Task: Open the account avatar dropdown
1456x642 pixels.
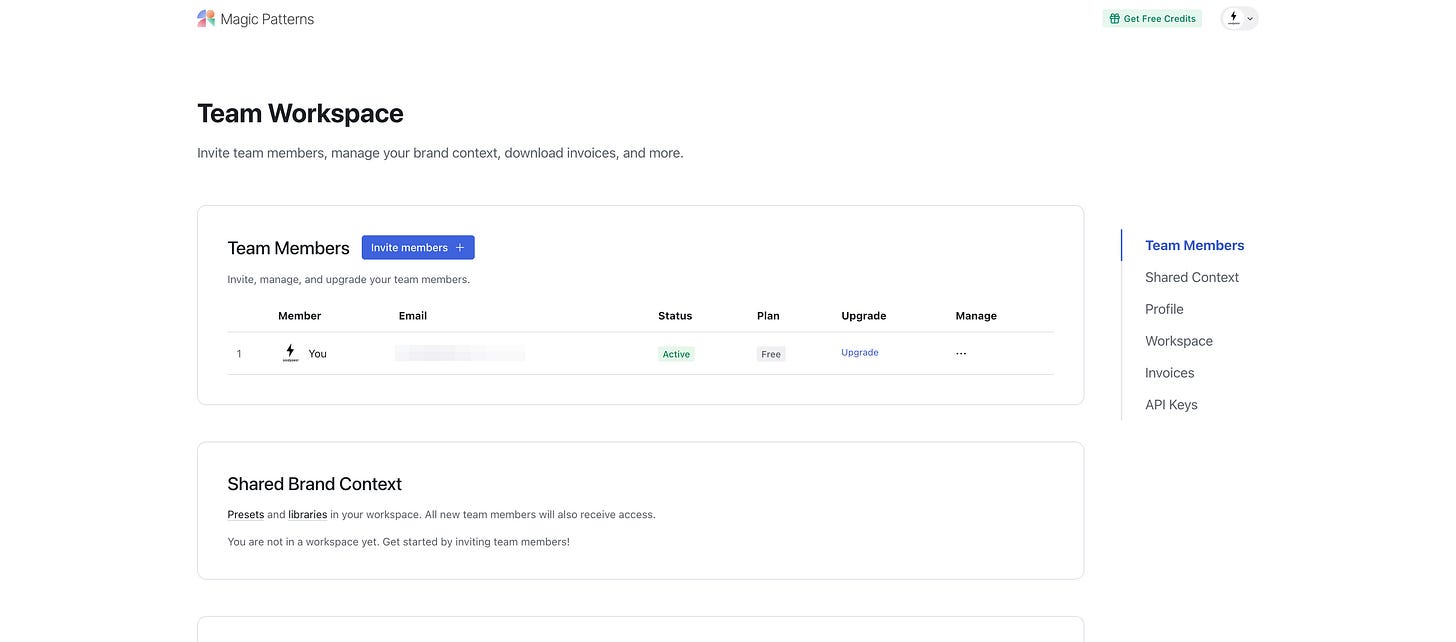Action: point(1240,18)
